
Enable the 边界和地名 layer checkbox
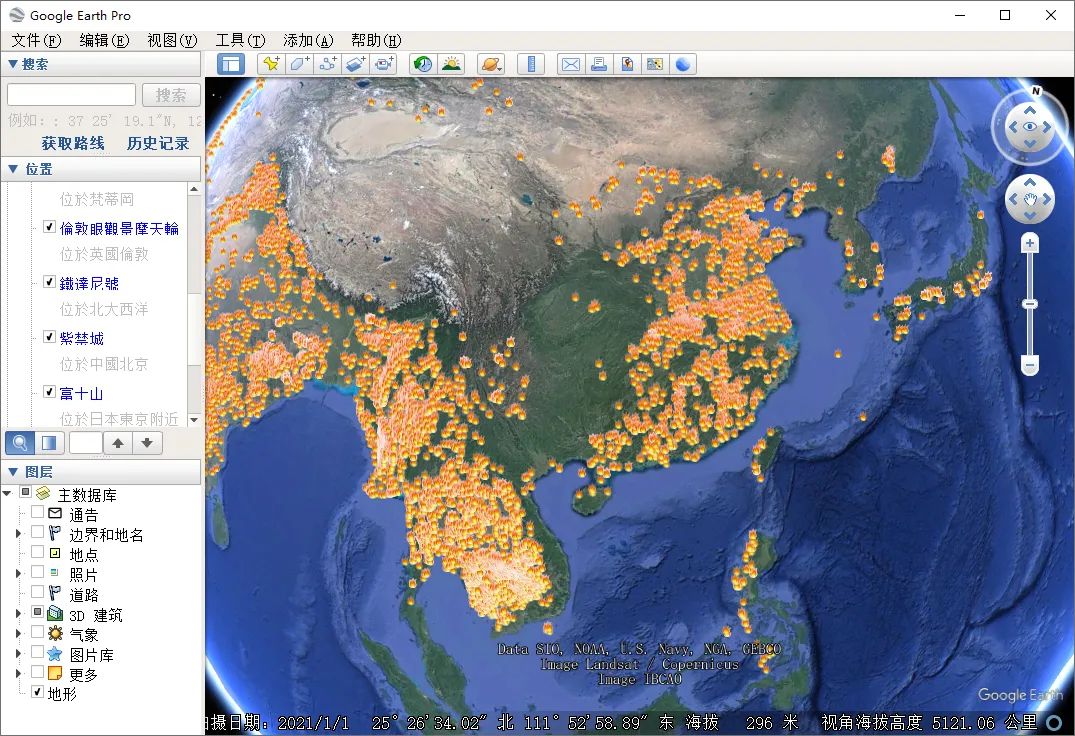[38, 532]
